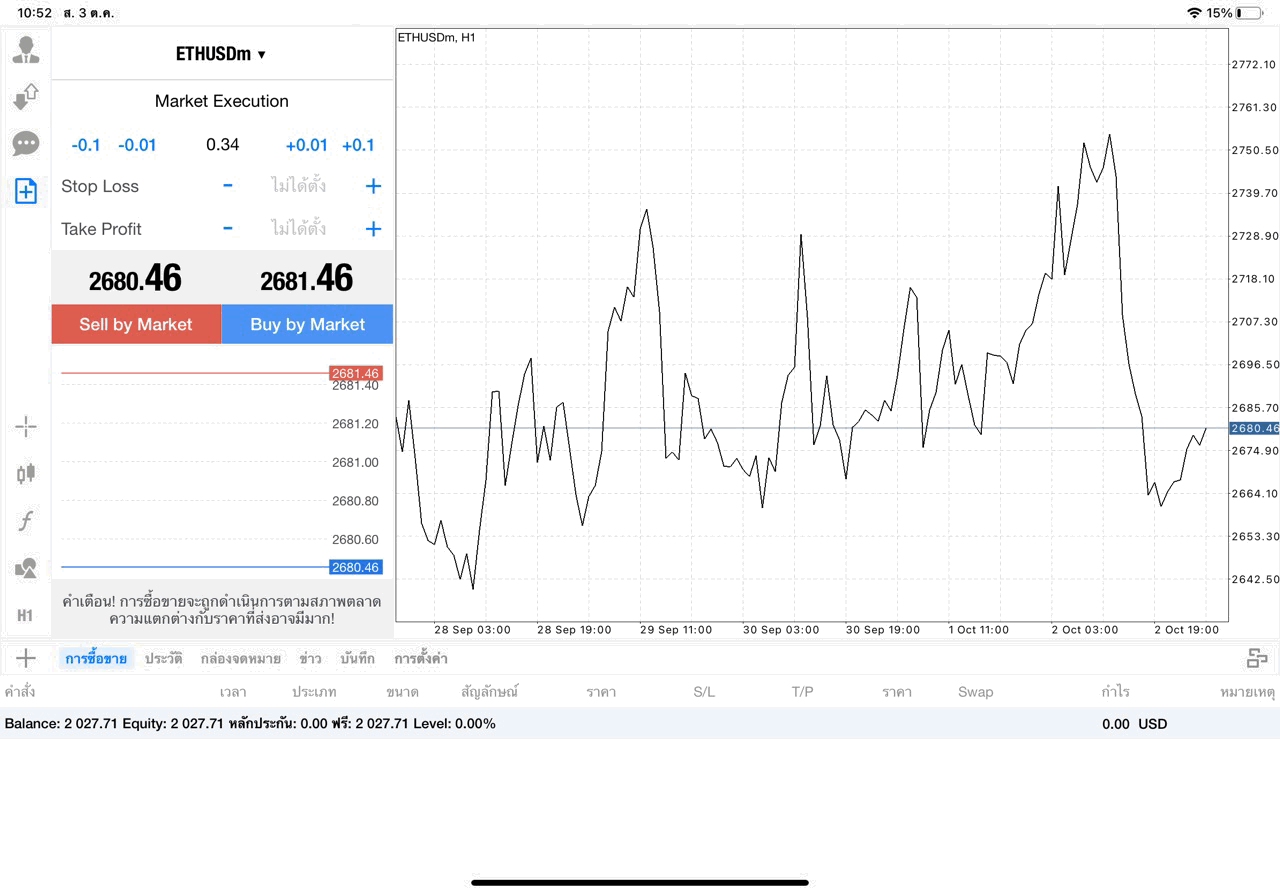This screenshot has width=1280, height=894.
Task: Decrease volume by 0.01
Action: (x=137, y=145)
